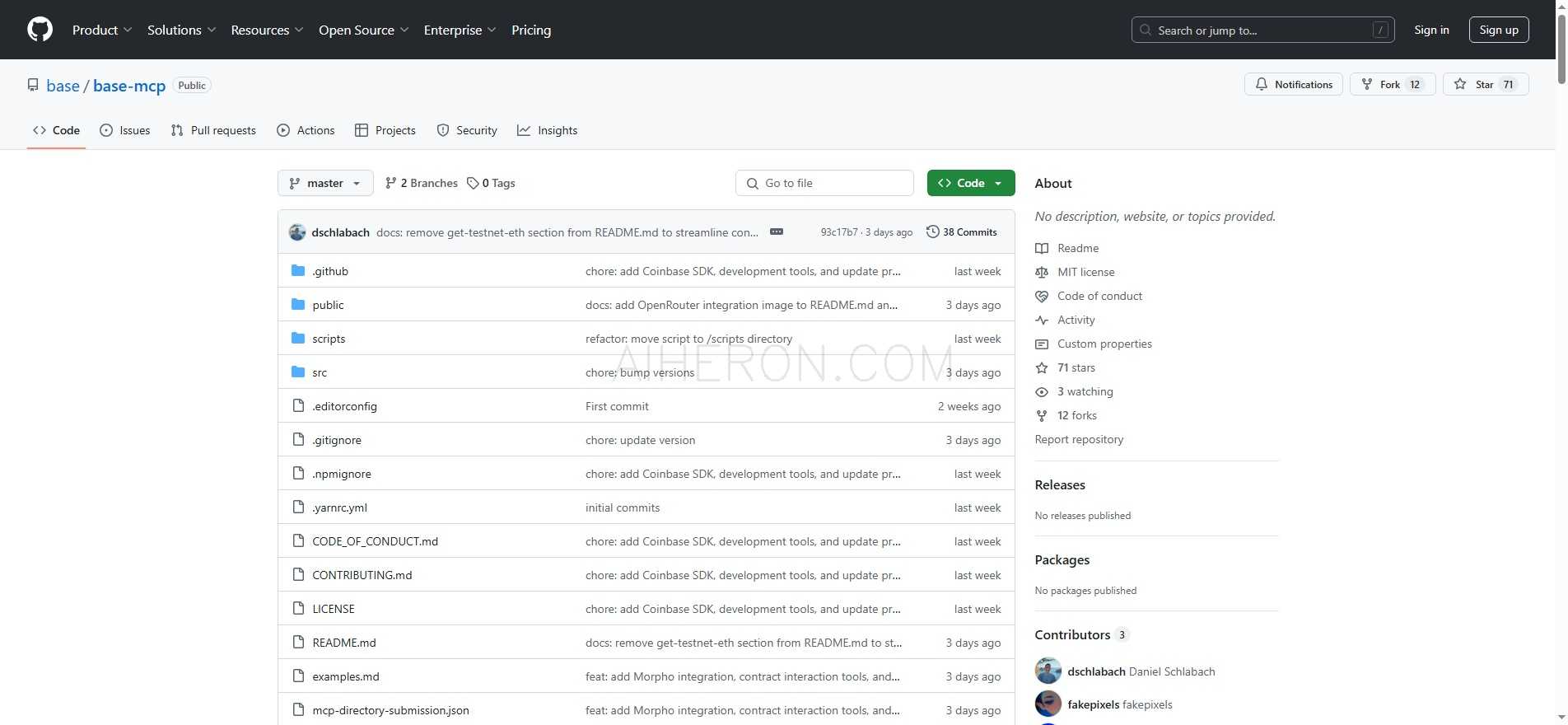Open the Releases heading link
The height and width of the screenshot is (725, 1568).
[x=1060, y=484]
